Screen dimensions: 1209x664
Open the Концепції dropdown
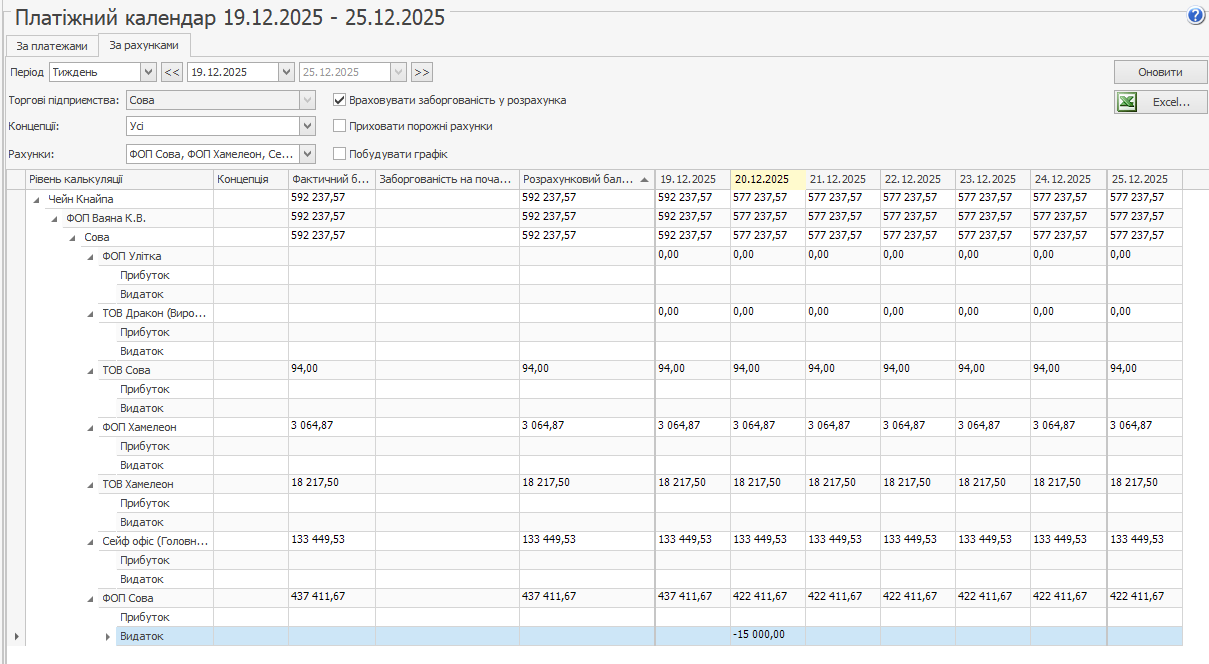point(307,126)
